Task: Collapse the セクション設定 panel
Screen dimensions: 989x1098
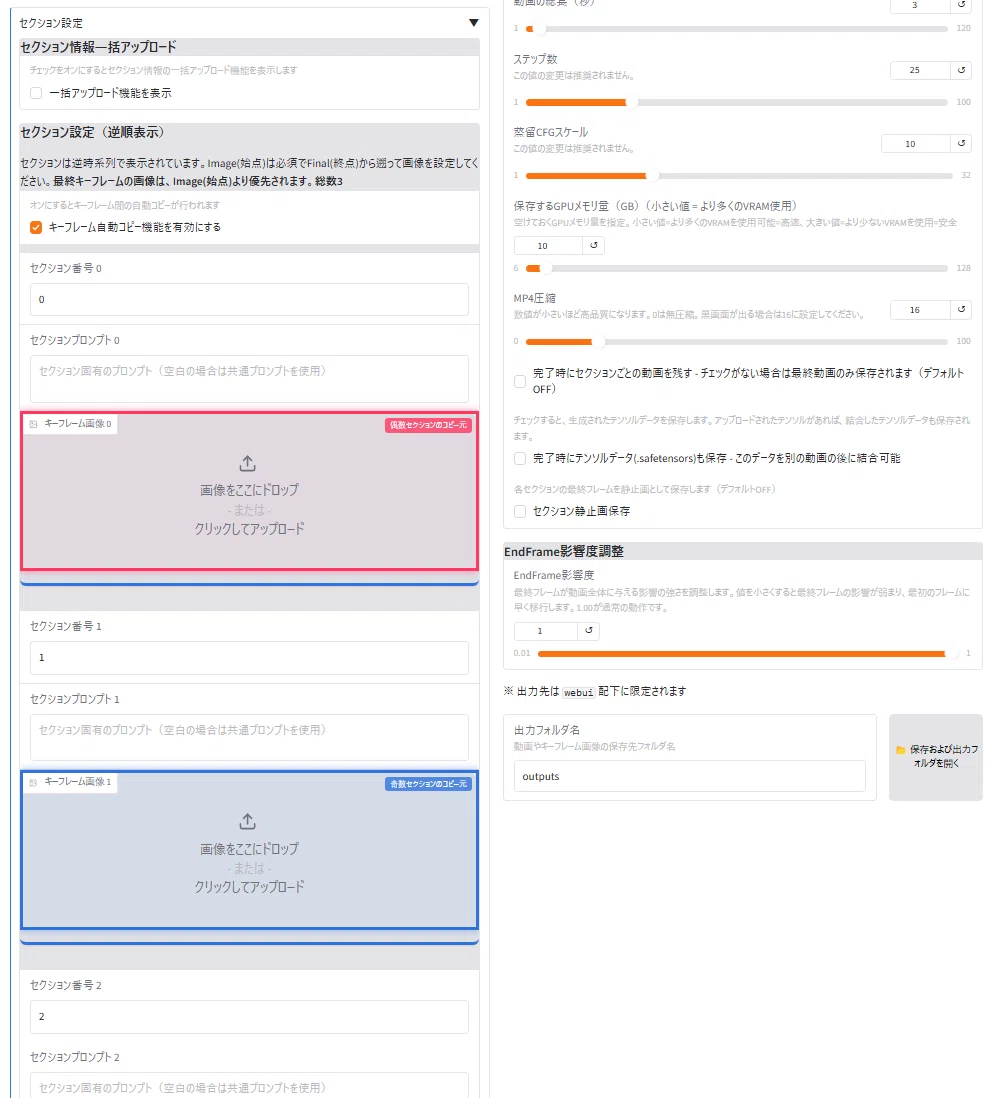Action: pyautogui.click(x=473, y=23)
